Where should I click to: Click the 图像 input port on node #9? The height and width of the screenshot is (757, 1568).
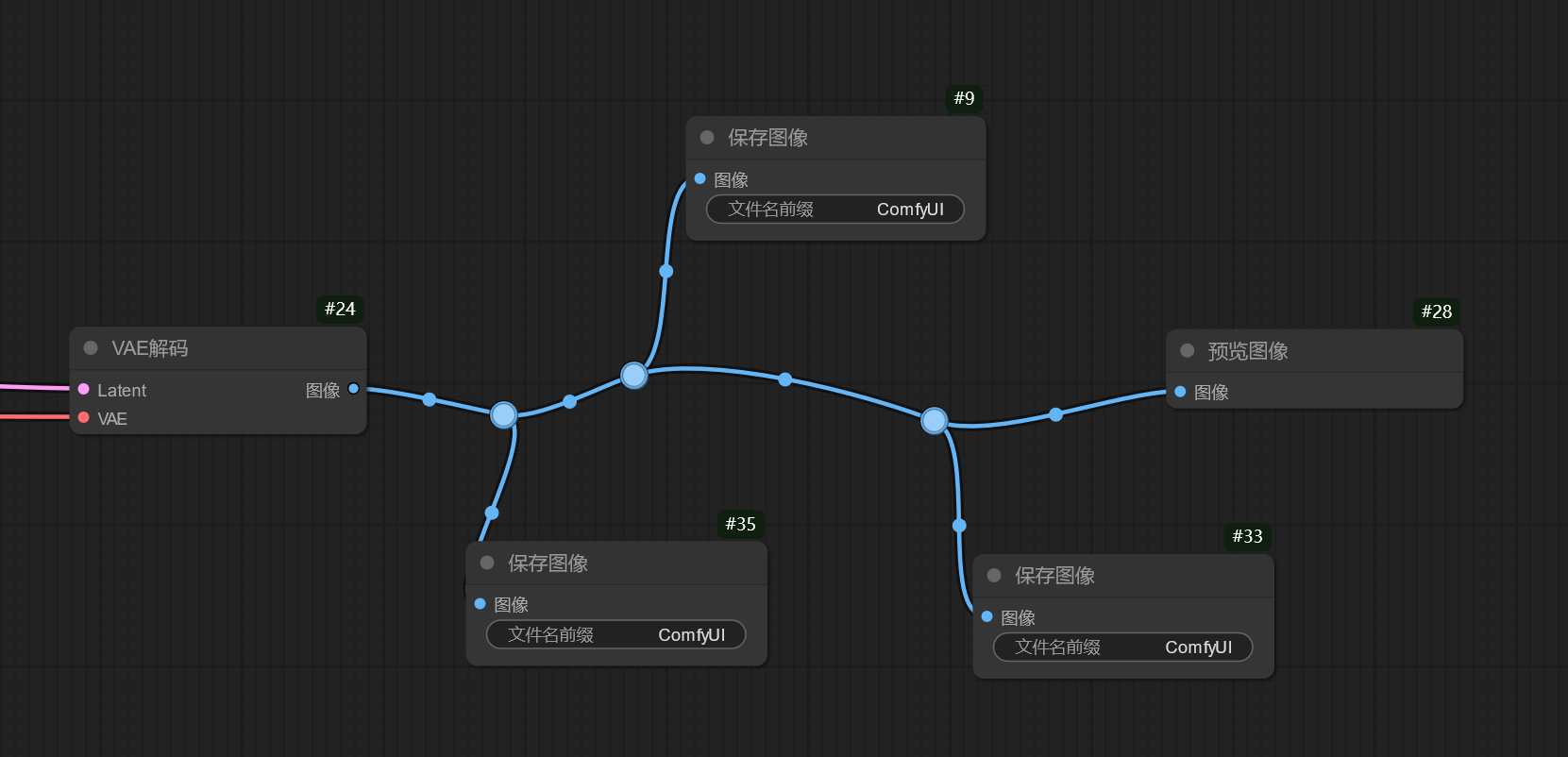click(x=700, y=178)
